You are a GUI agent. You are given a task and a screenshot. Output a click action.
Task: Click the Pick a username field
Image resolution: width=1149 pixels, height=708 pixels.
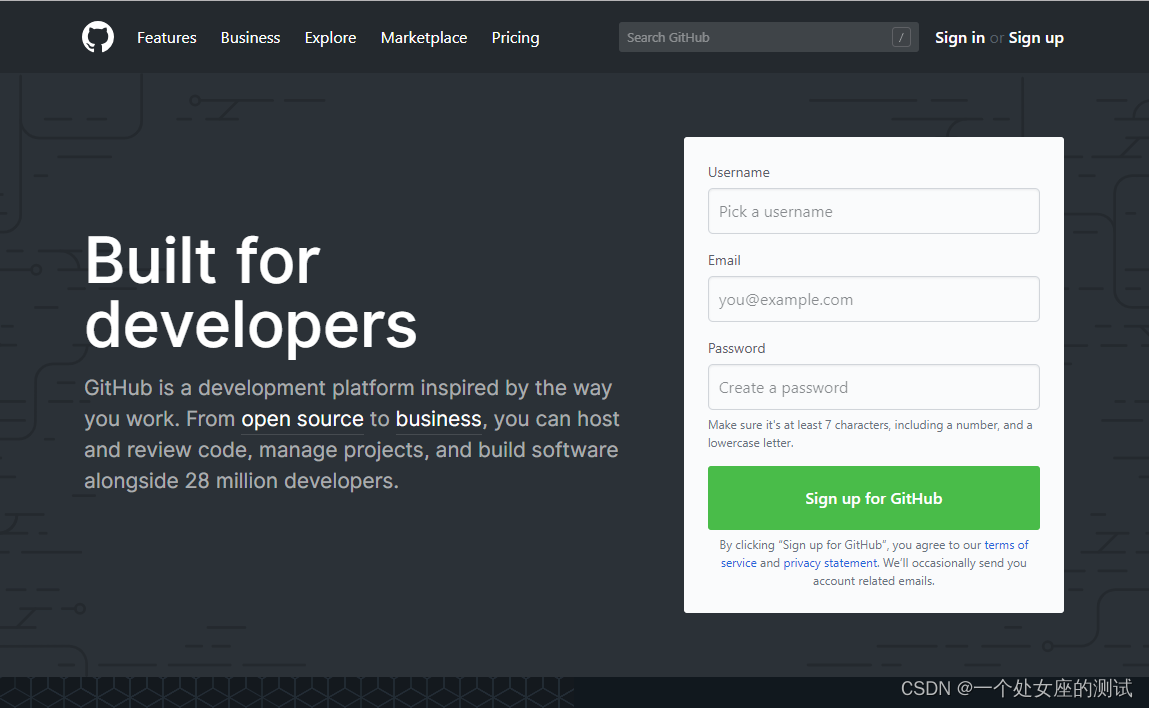click(x=873, y=211)
